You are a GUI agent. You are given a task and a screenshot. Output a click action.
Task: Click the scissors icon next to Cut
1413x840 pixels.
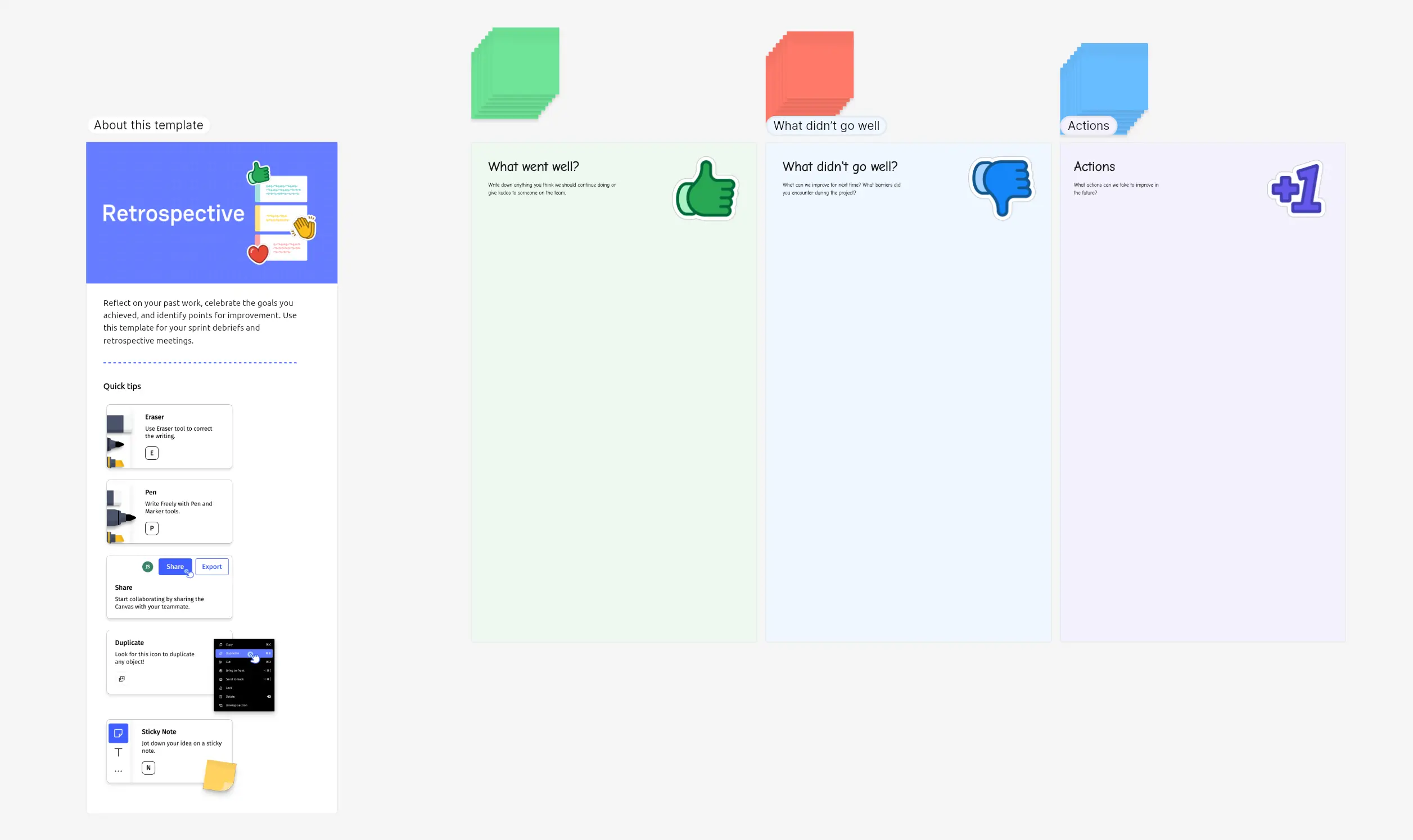pyautogui.click(x=220, y=662)
